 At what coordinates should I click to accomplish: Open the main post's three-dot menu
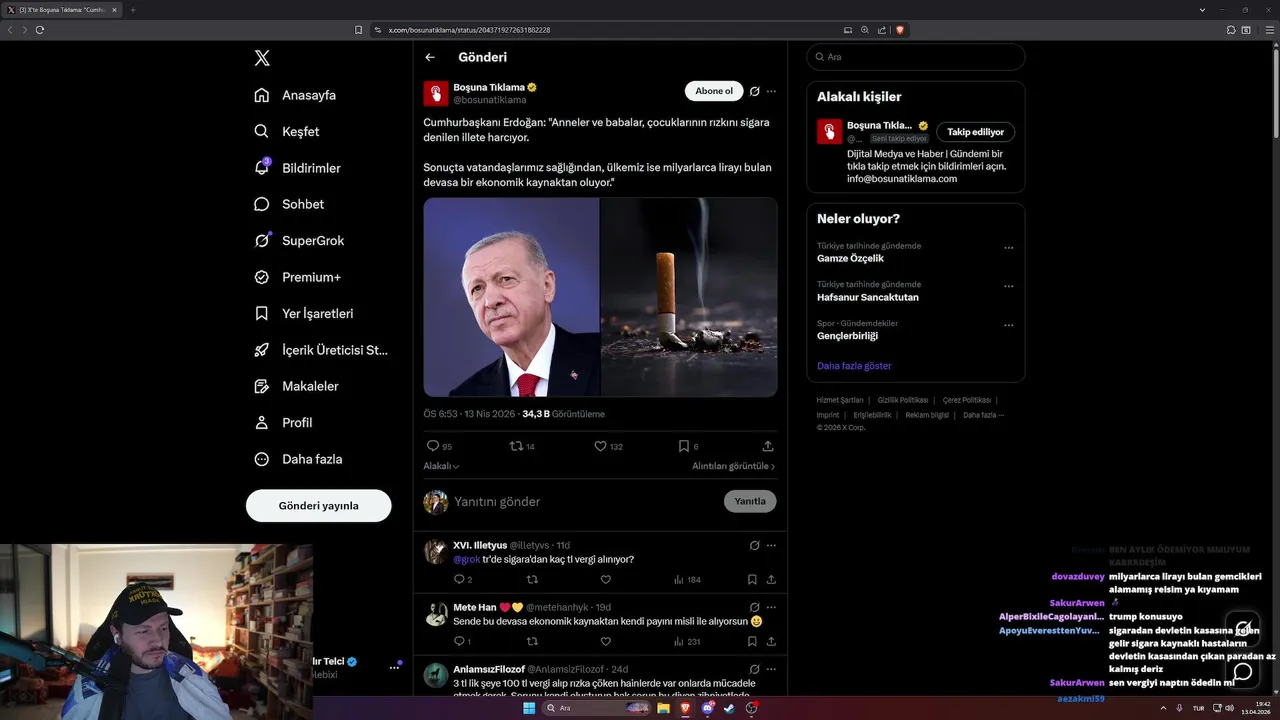point(771,91)
